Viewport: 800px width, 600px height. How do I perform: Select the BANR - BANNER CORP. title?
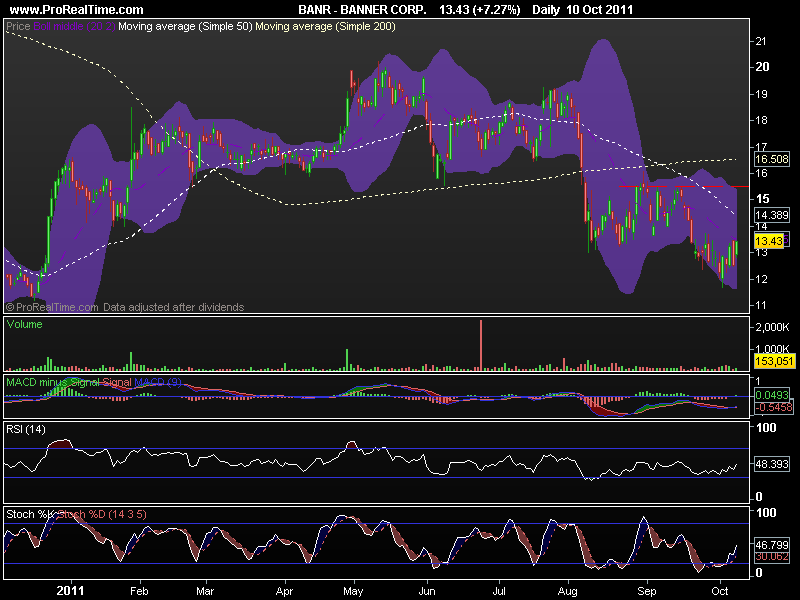pyautogui.click(x=362, y=9)
